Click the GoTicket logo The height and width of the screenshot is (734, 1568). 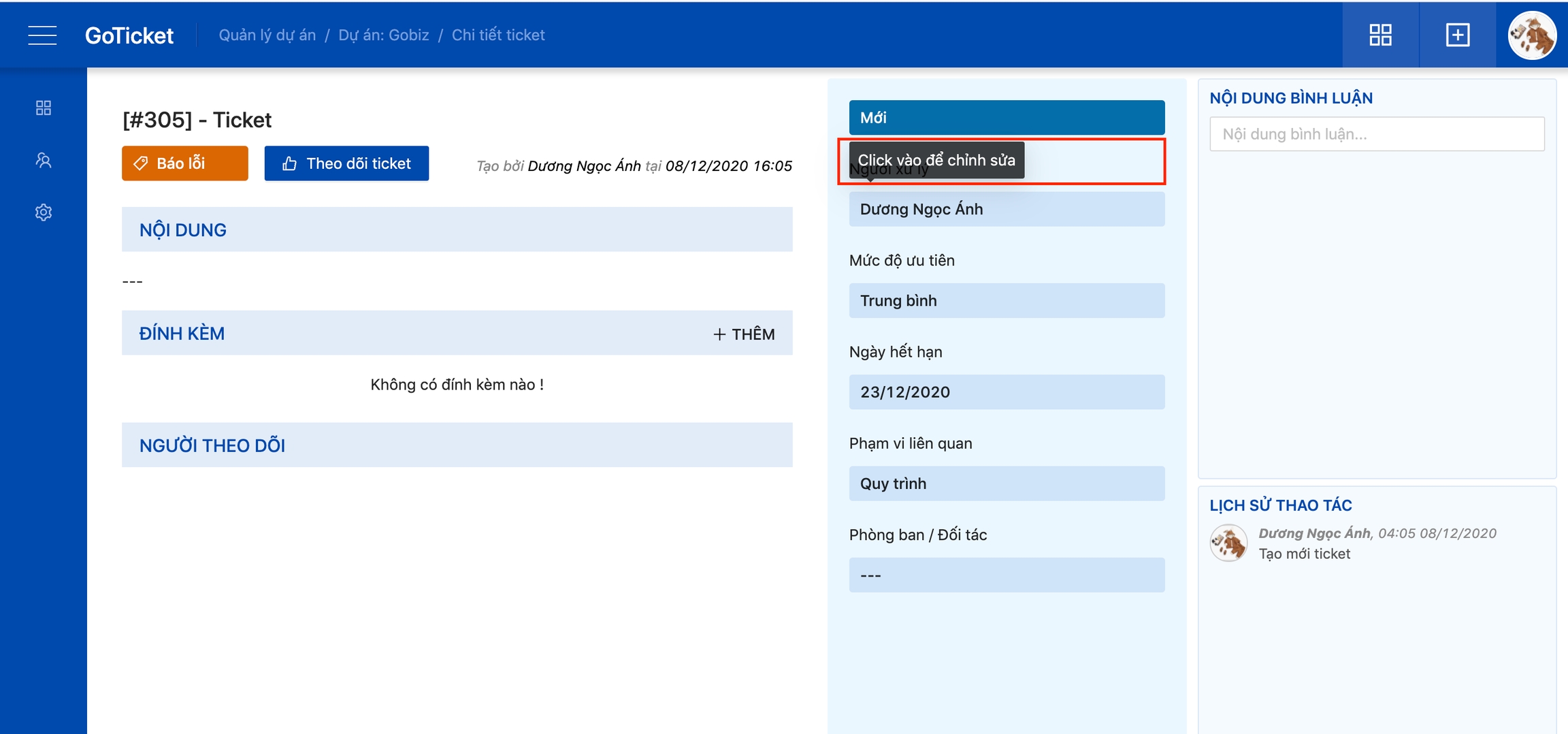click(129, 35)
